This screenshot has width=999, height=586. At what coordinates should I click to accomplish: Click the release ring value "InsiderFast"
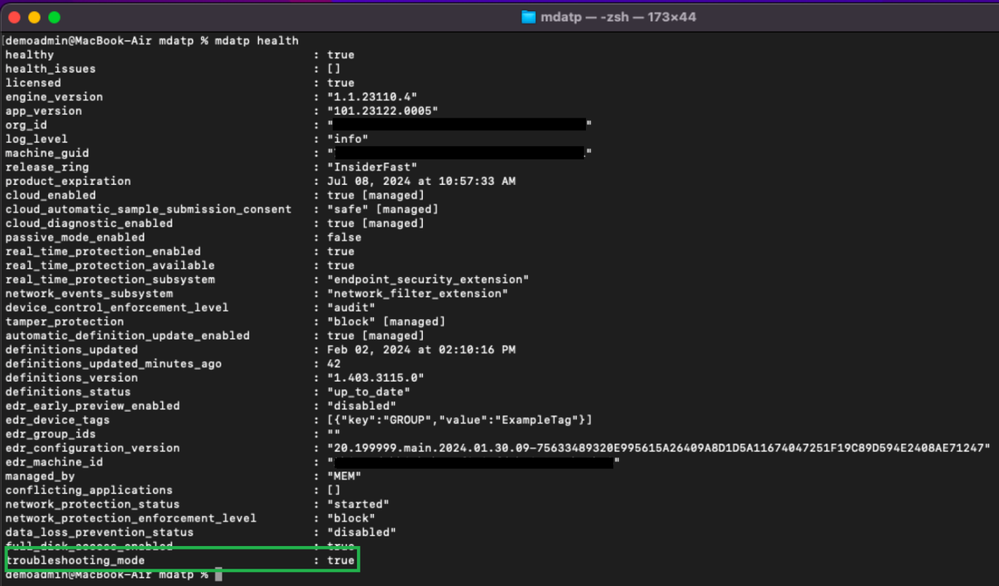[372, 167]
